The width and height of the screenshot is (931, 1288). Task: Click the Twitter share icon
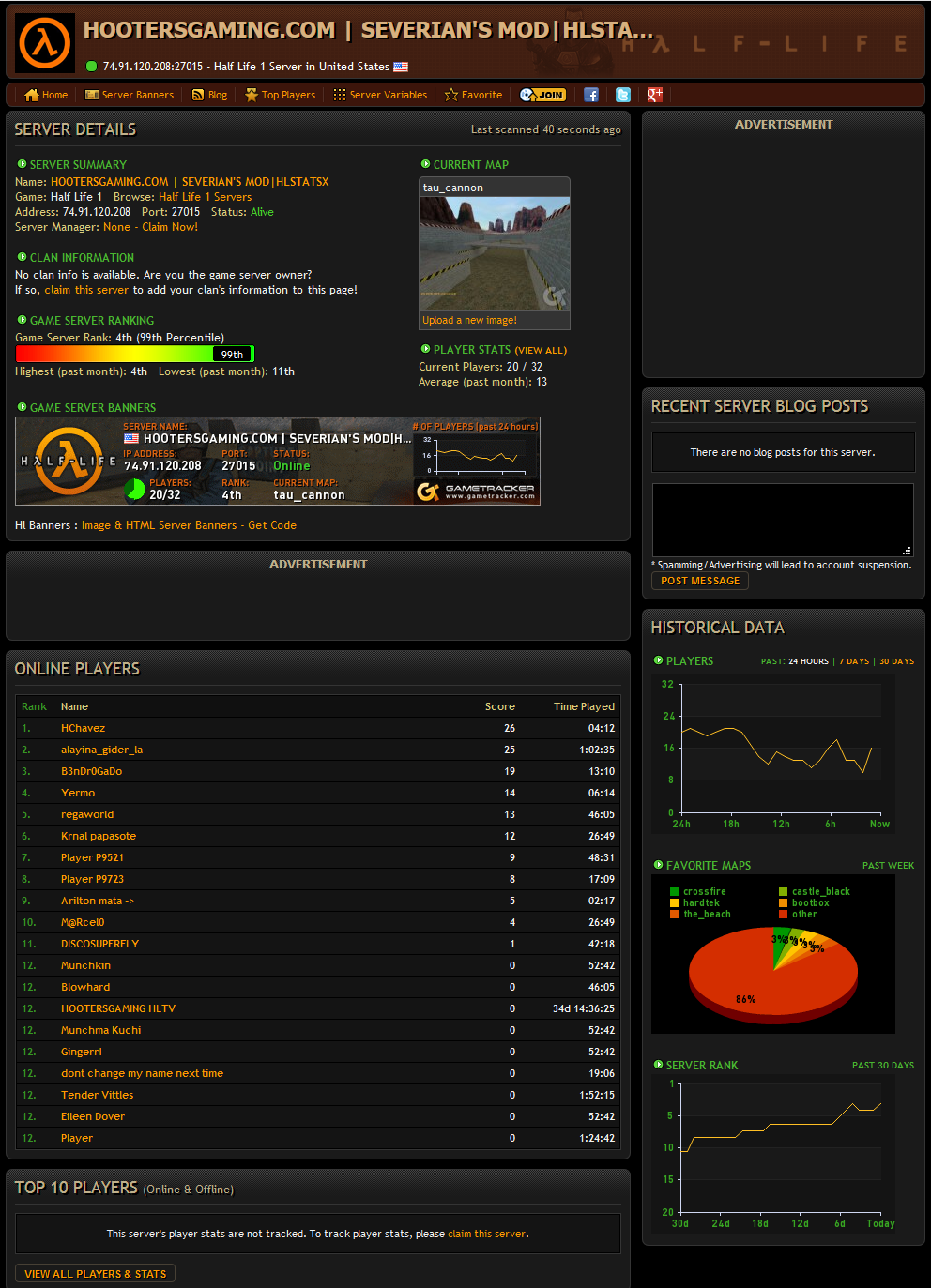(623, 95)
